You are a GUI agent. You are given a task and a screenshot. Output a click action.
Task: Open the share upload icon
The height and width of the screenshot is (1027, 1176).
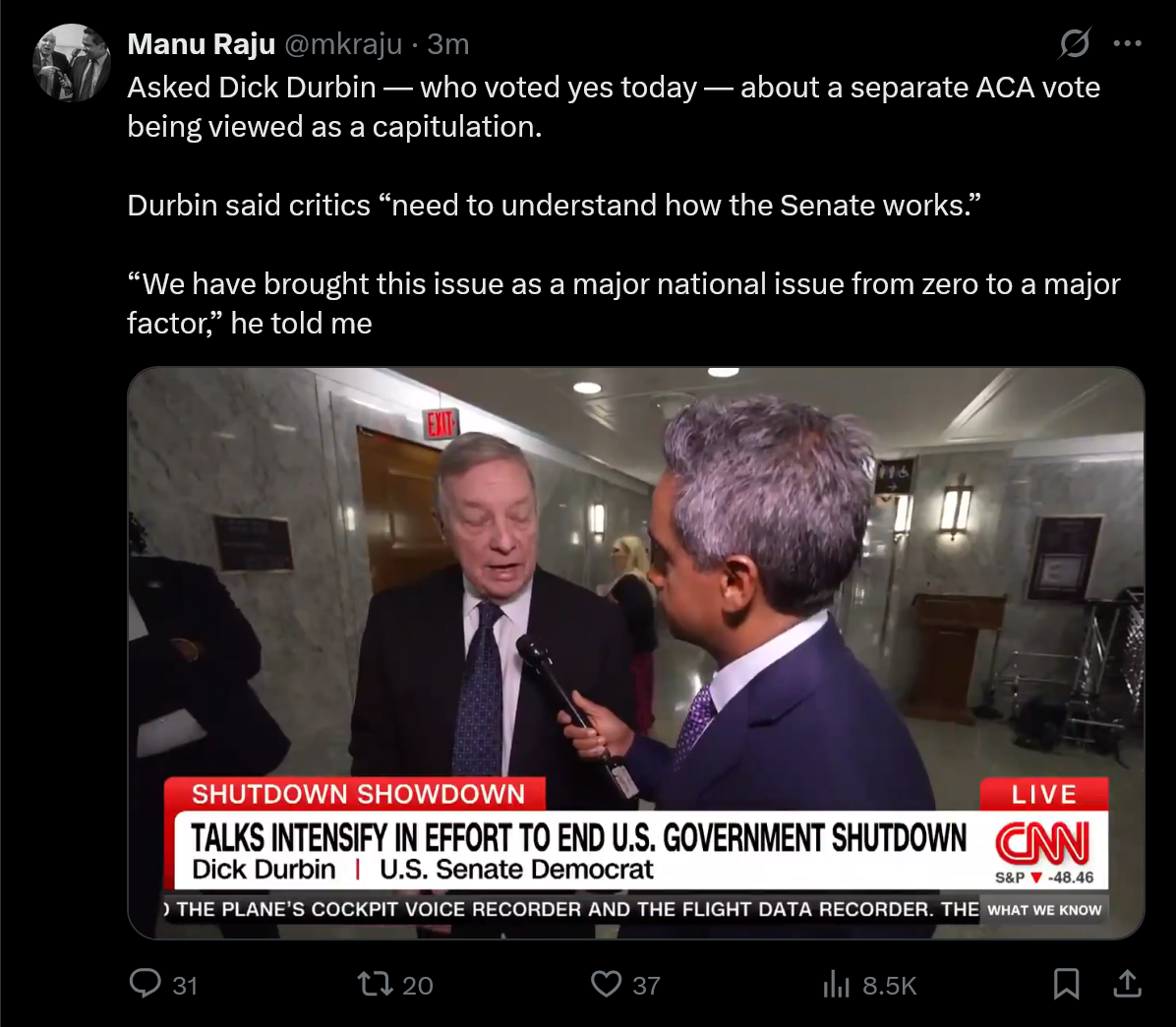pyautogui.click(x=1127, y=984)
